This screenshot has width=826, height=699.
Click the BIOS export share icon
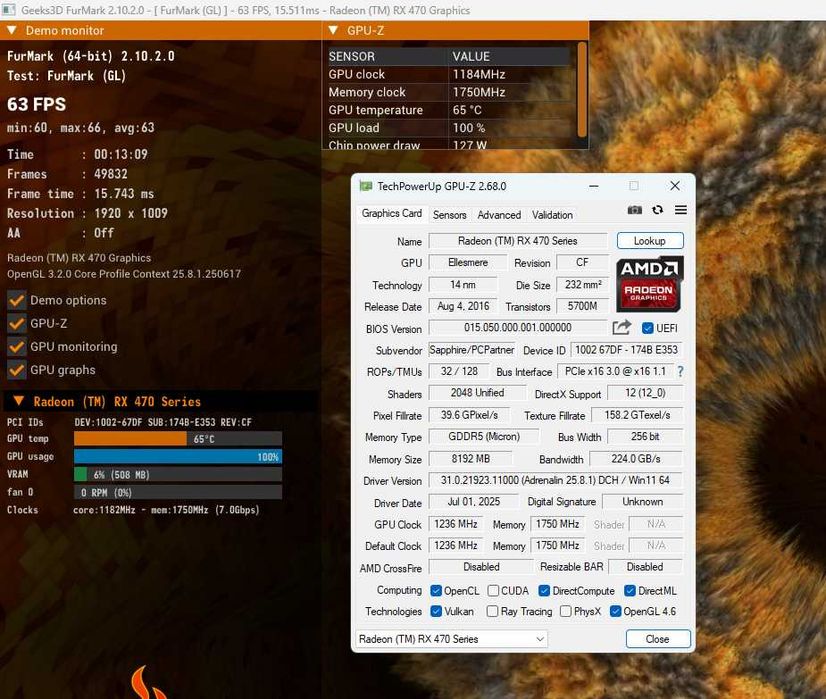click(x=622, y=328)
